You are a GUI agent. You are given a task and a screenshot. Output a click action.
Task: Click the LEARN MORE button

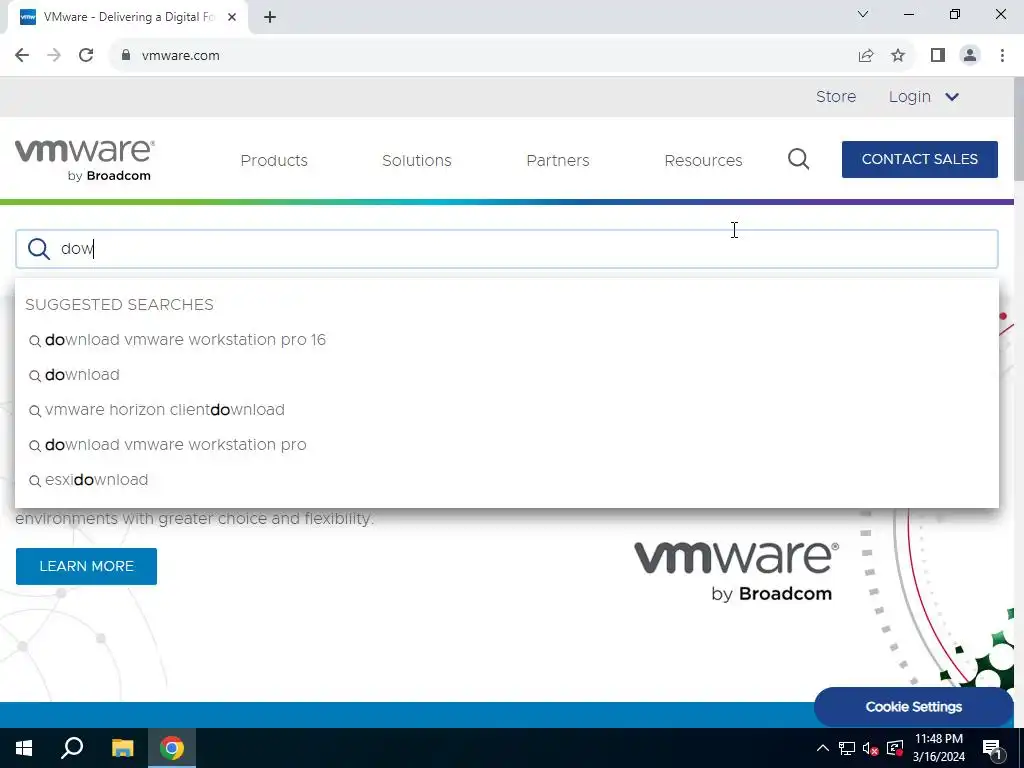[x=86, y=566]
